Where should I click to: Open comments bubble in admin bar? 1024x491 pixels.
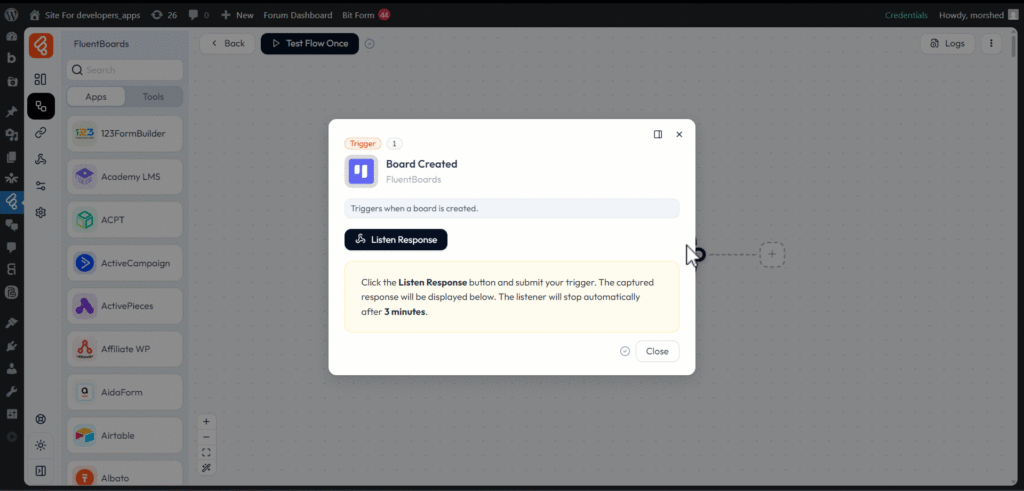[199, 14]
